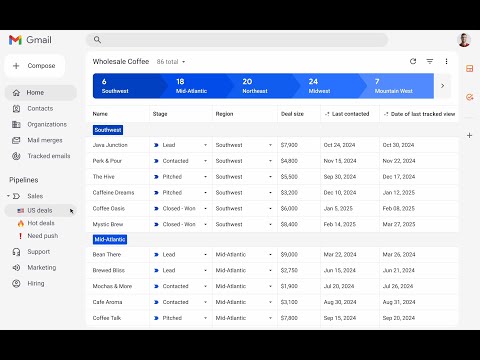Click the Marketing megaphone icon
480x360 pixels.
(16, 268)
